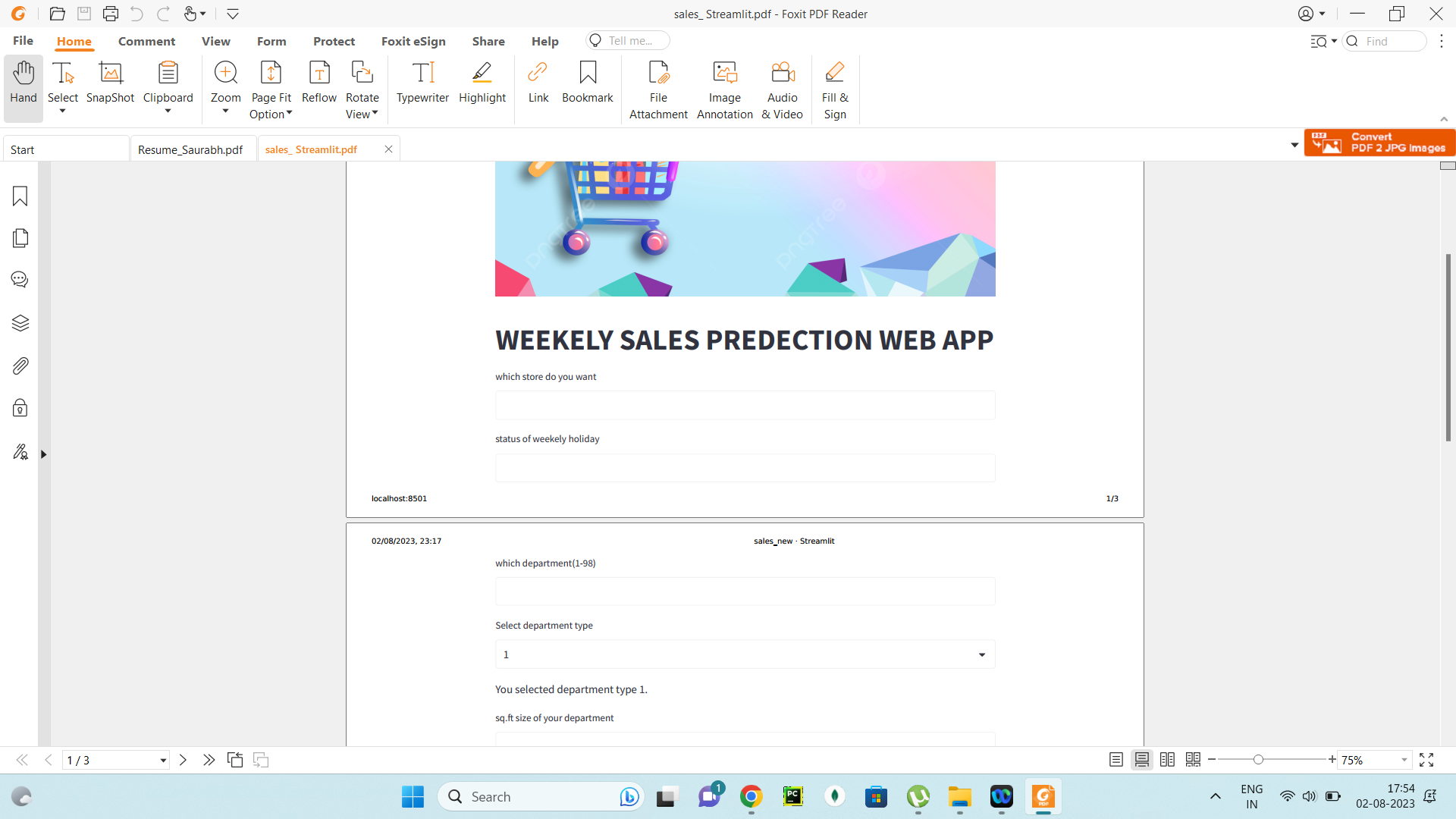Toggle full screen mode button
Image resolution: width=1456 pixels, height=819 pixels.
(x=1426, y=760)
